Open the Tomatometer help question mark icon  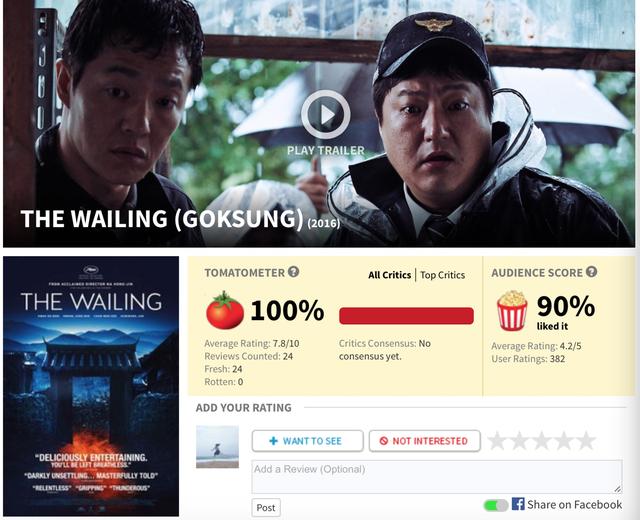(x=293, y=272)
